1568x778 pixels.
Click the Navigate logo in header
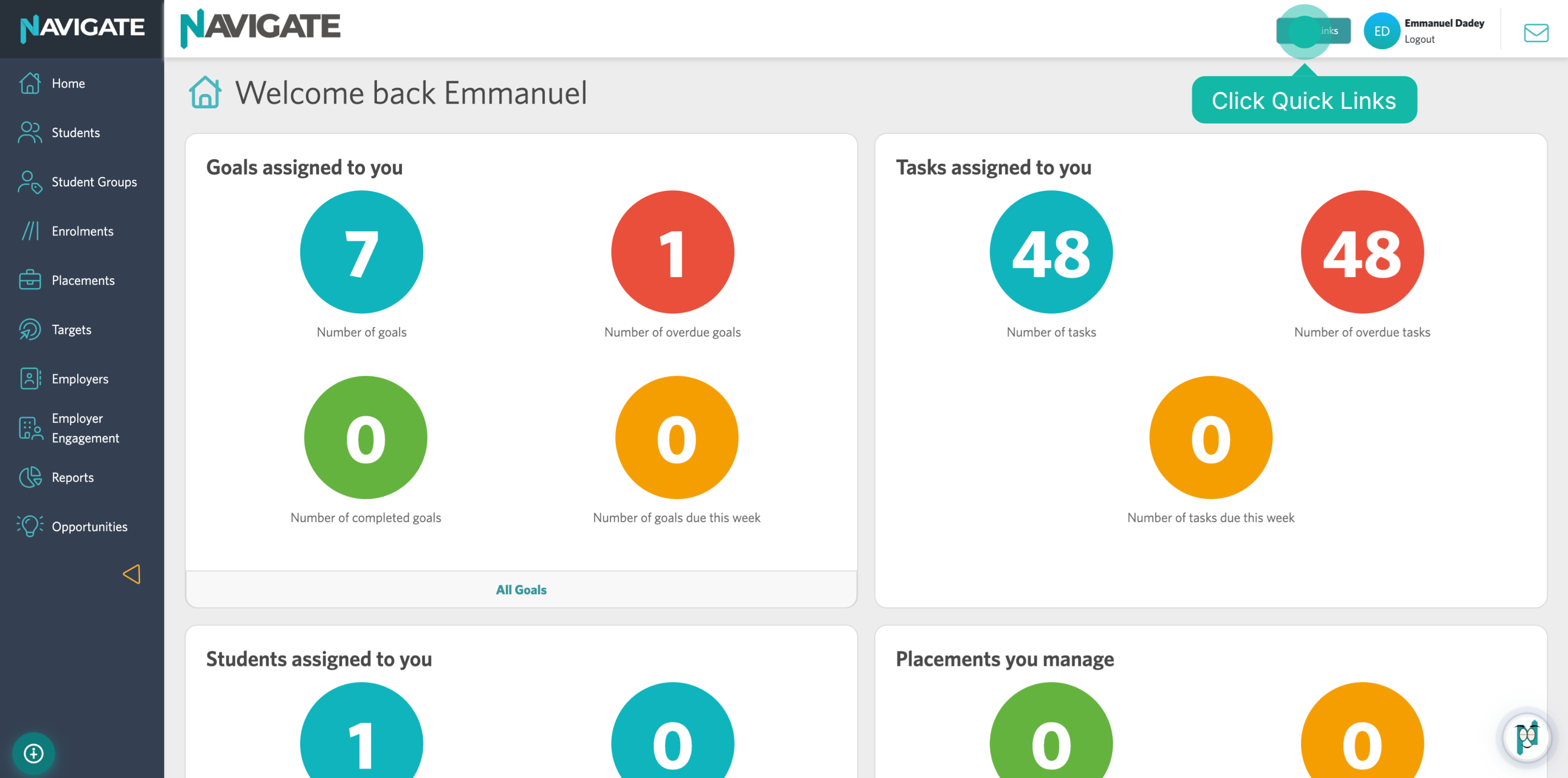[260, 28]
